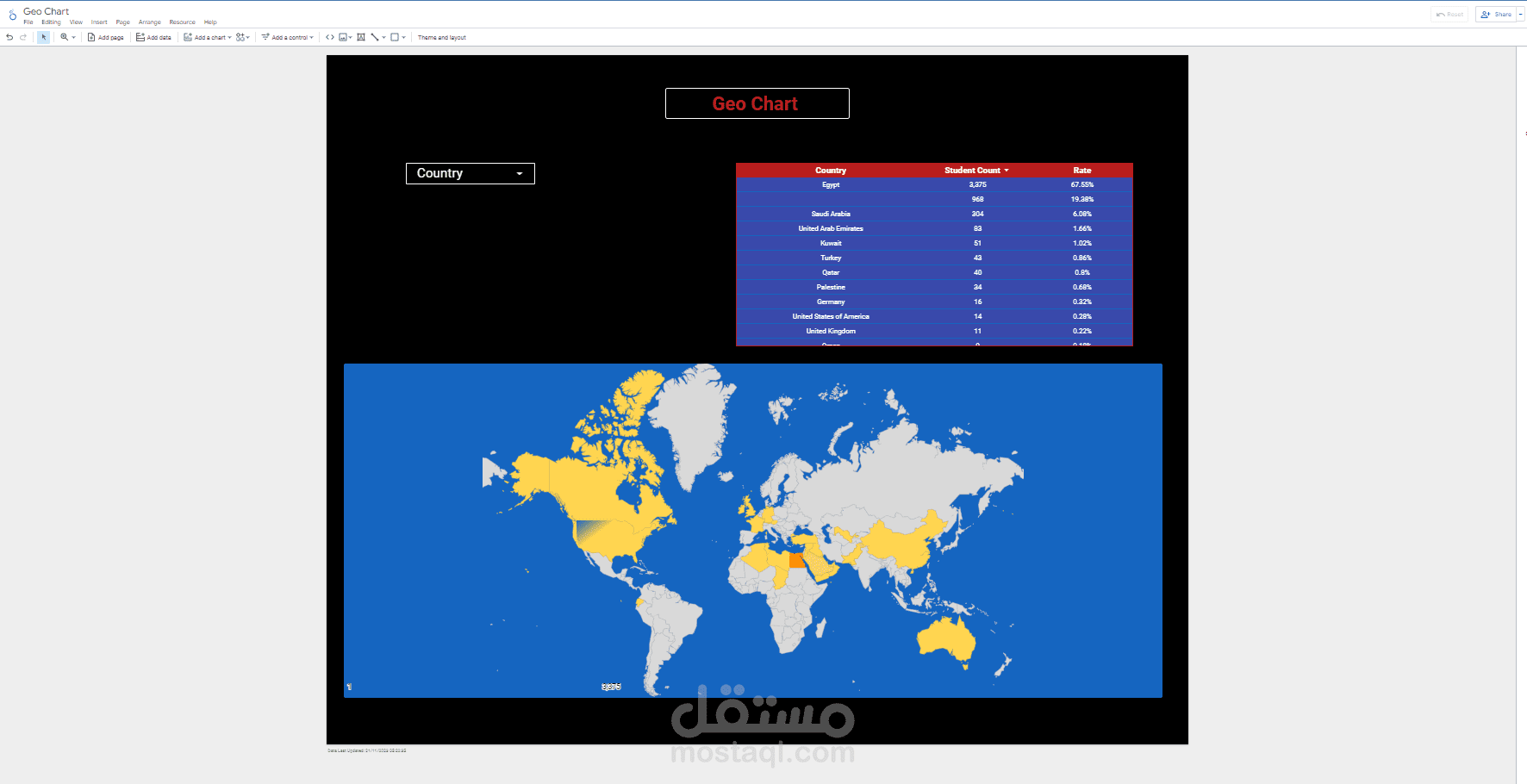The height and width of the screenshot is (784, 1527).
Task: Select the red Geo Chart title box
Action: (757, 103)
